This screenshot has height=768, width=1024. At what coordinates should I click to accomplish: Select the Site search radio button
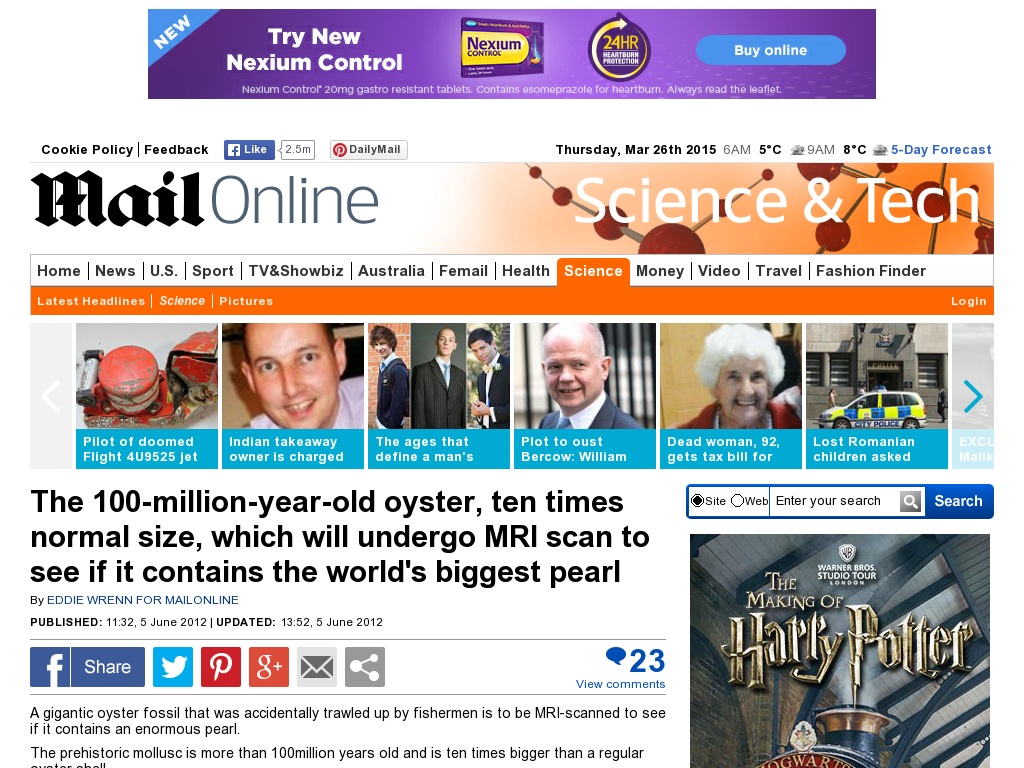(x=697, y=501)
